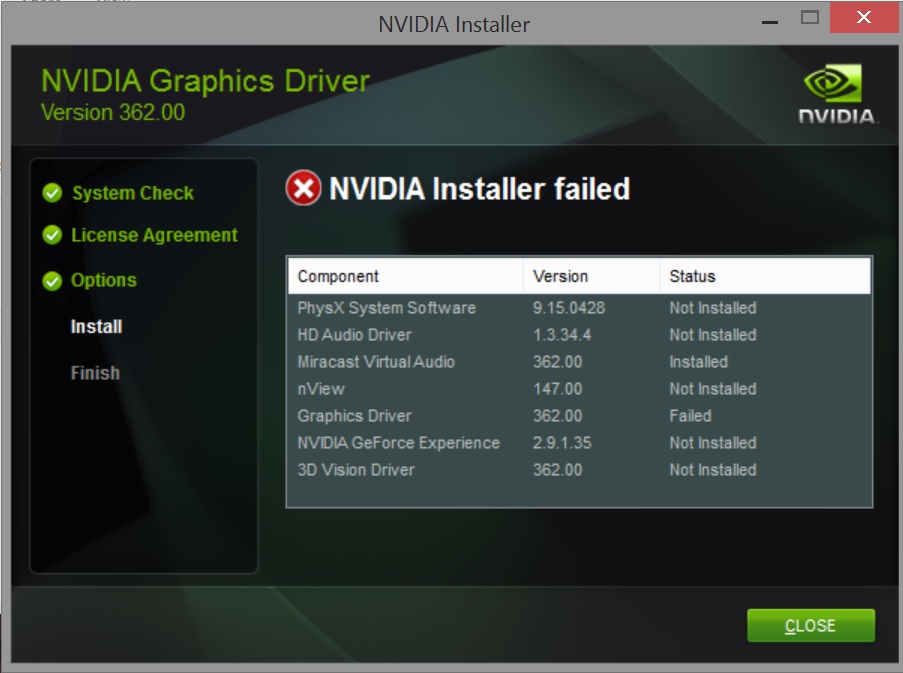Click the NVIDIA Installer failed heading
This screenshot has height=673, width=903.
[479, 189]
